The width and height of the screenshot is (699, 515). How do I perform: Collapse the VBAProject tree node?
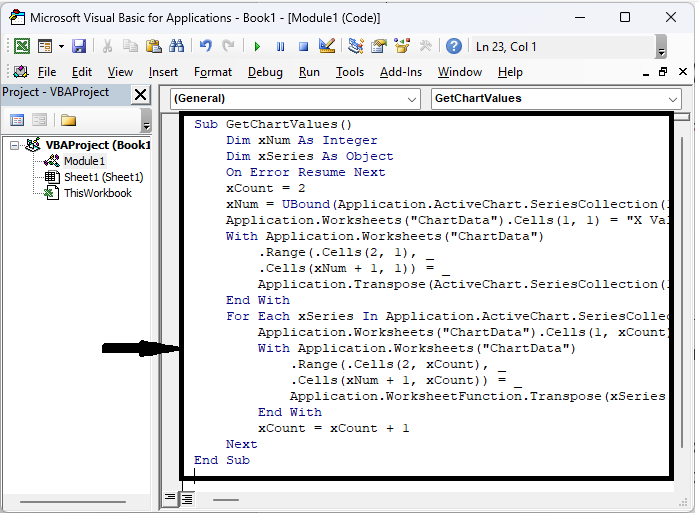[14, 145]
